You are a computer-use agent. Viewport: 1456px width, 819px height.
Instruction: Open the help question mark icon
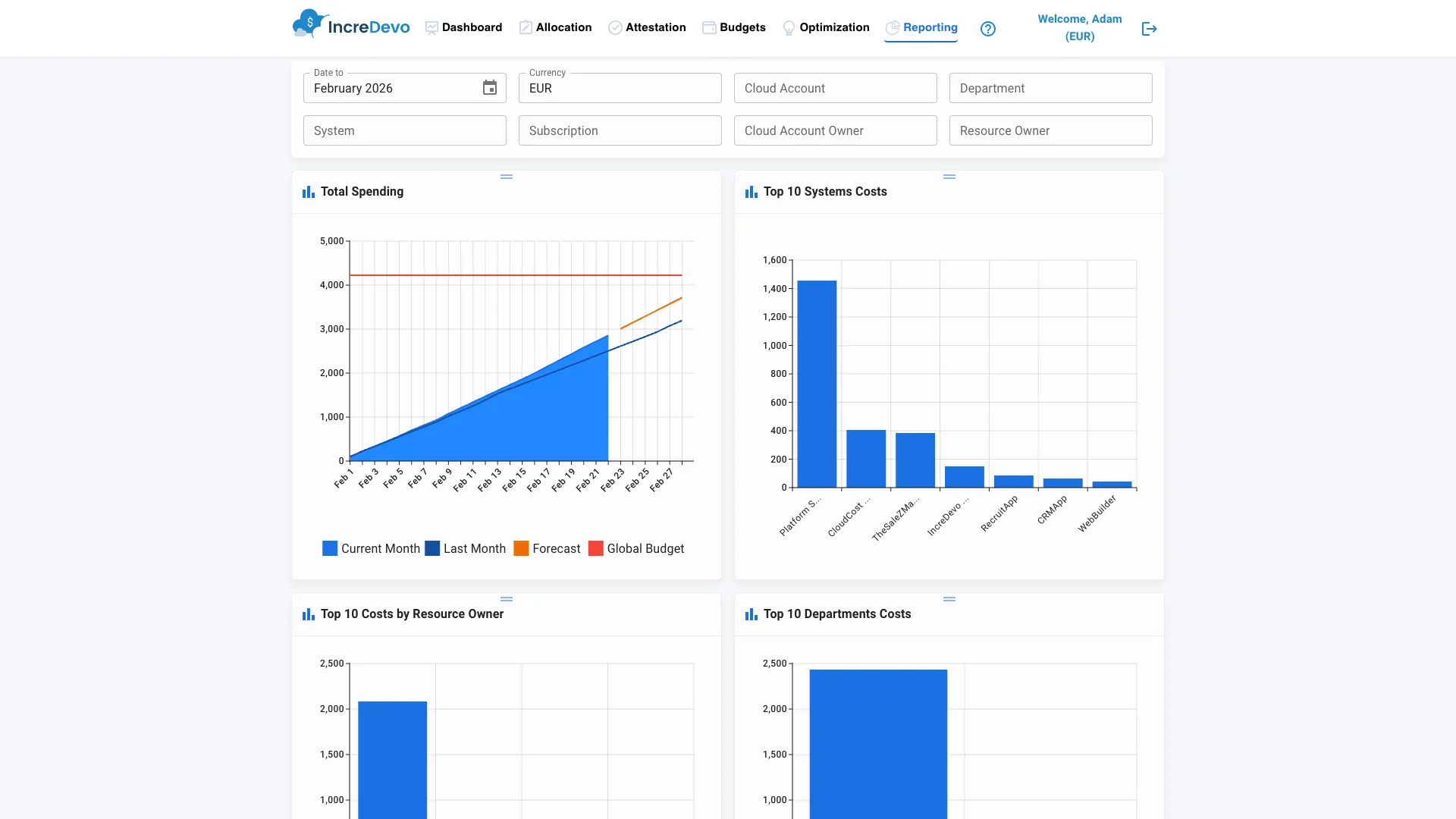tap(988, 29)
